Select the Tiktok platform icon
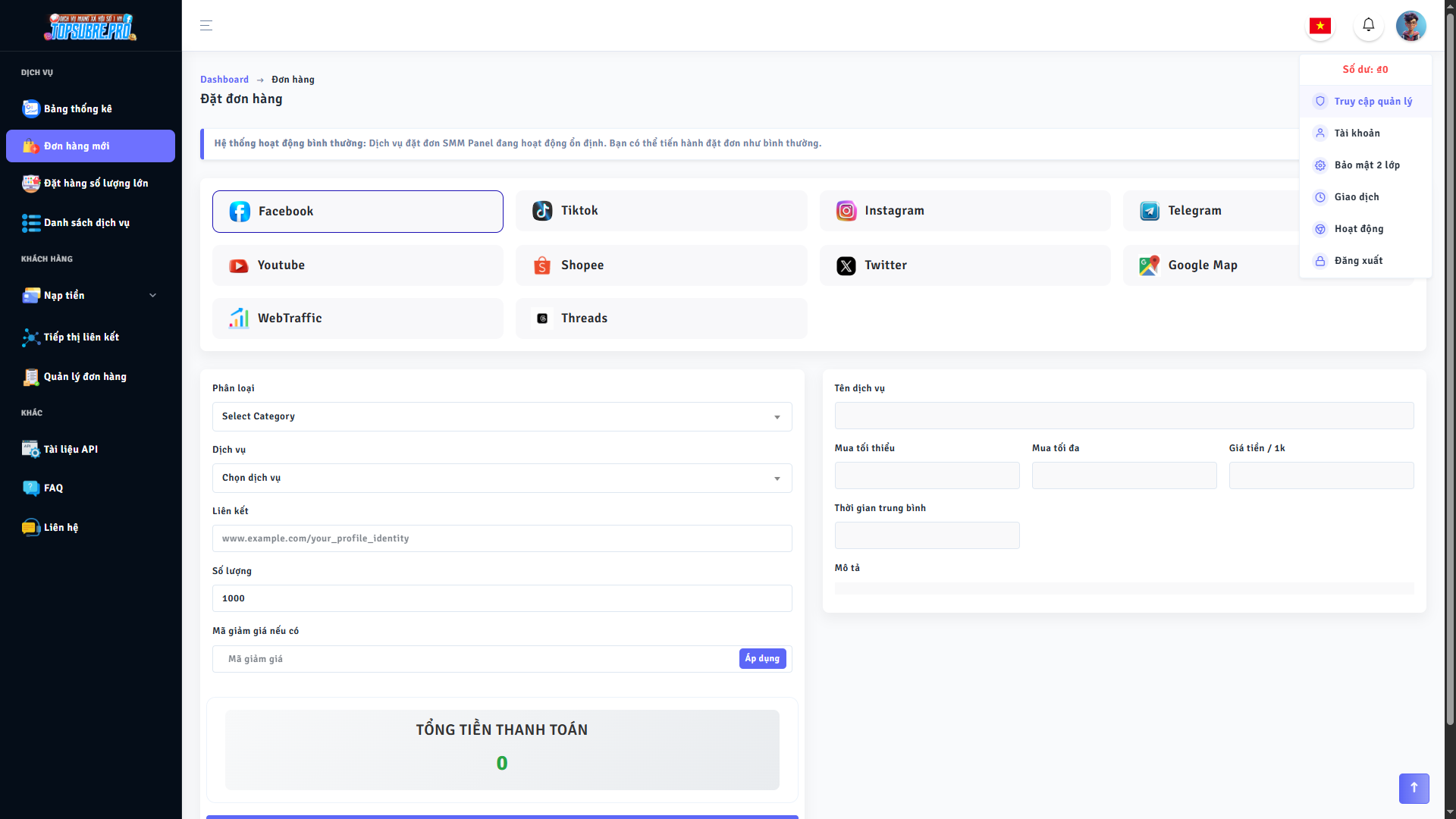 (542, 211)
